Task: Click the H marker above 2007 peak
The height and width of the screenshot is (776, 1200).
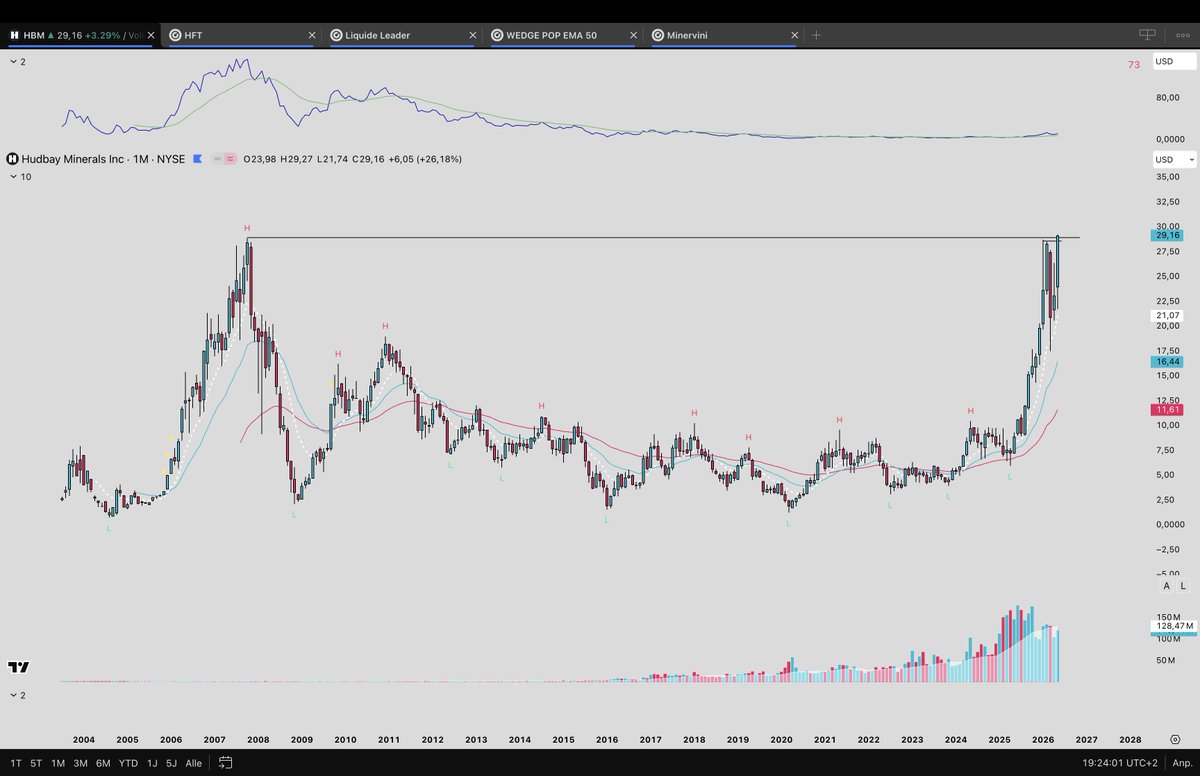Action: [247, 228]
